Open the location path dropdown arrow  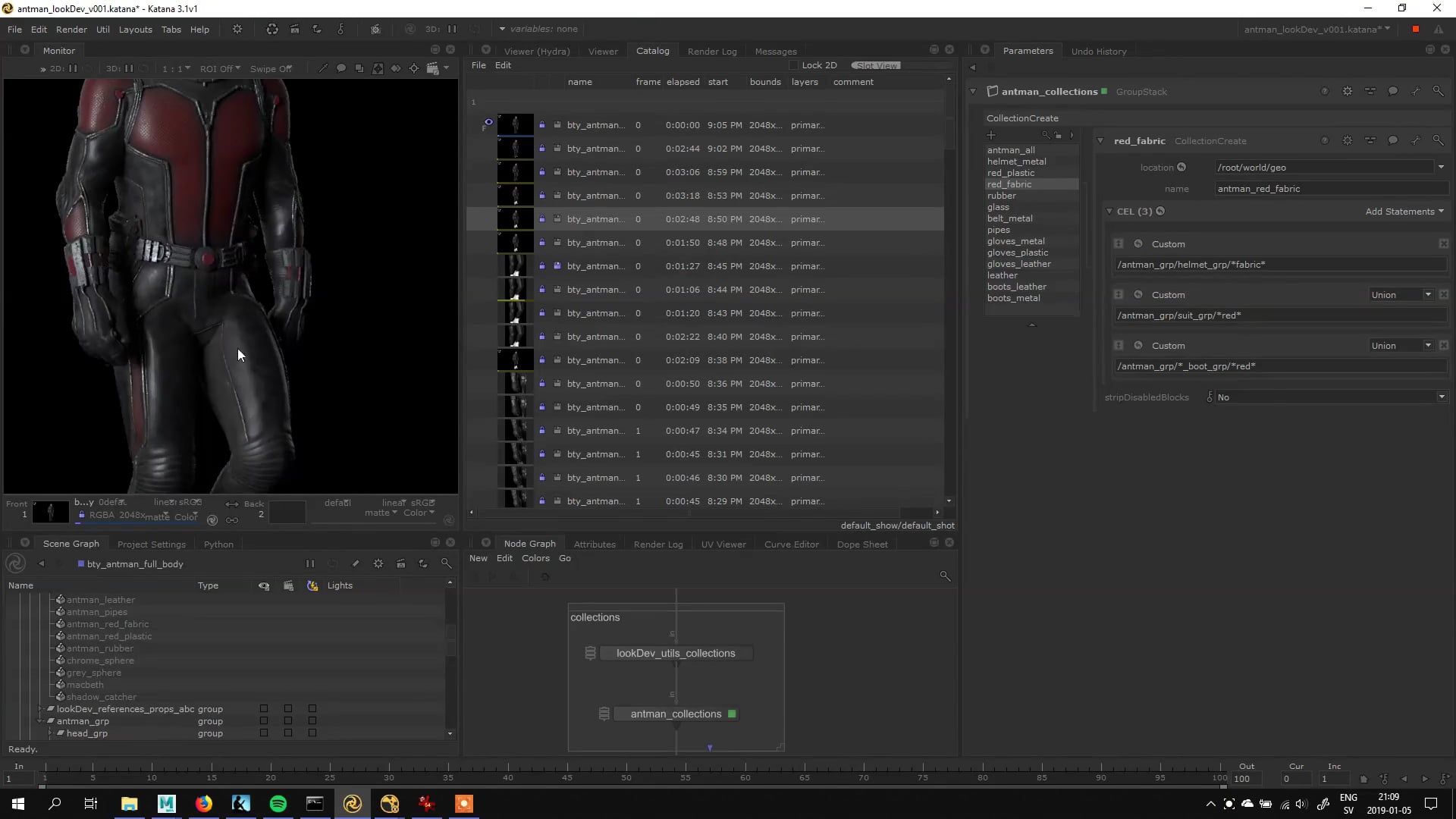1441,168
